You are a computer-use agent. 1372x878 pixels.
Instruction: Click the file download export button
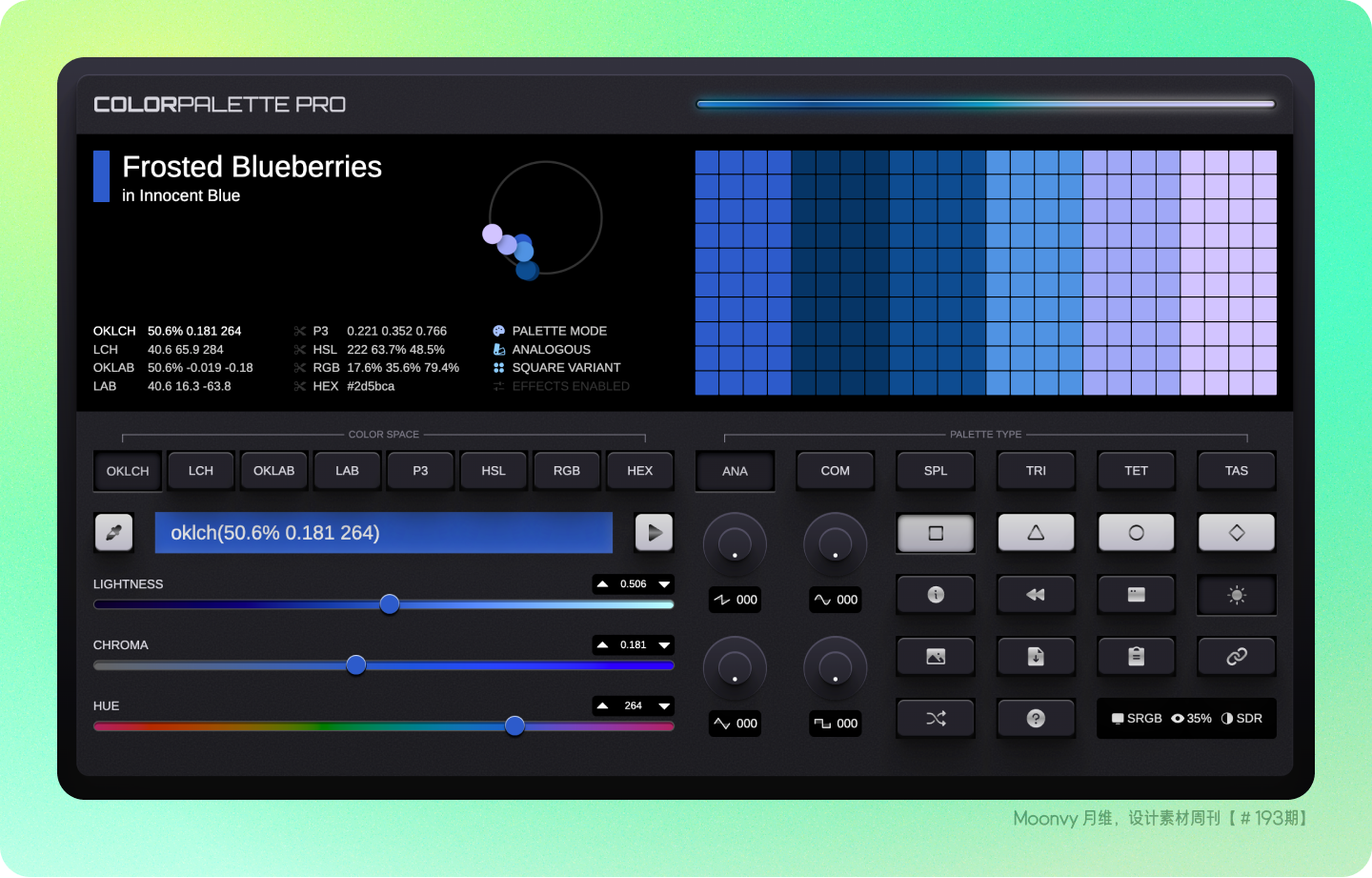coord(1036,657)
